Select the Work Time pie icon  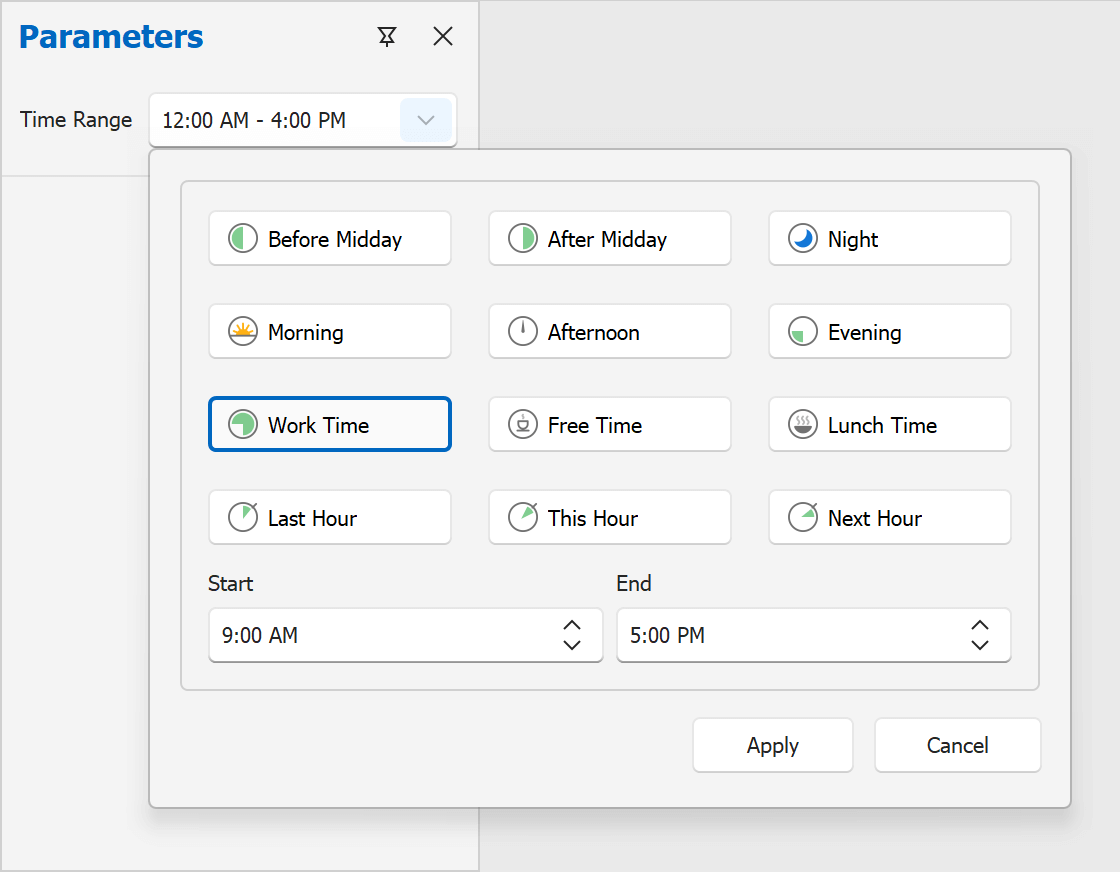coord(242,424)
